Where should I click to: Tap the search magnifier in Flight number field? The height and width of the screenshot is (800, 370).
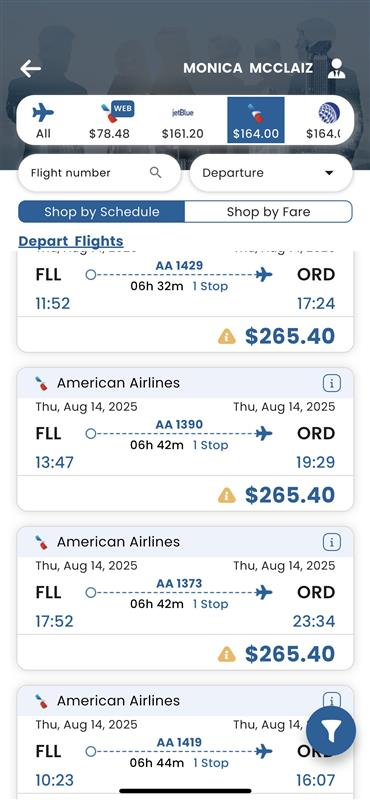[x=156, y=172]
